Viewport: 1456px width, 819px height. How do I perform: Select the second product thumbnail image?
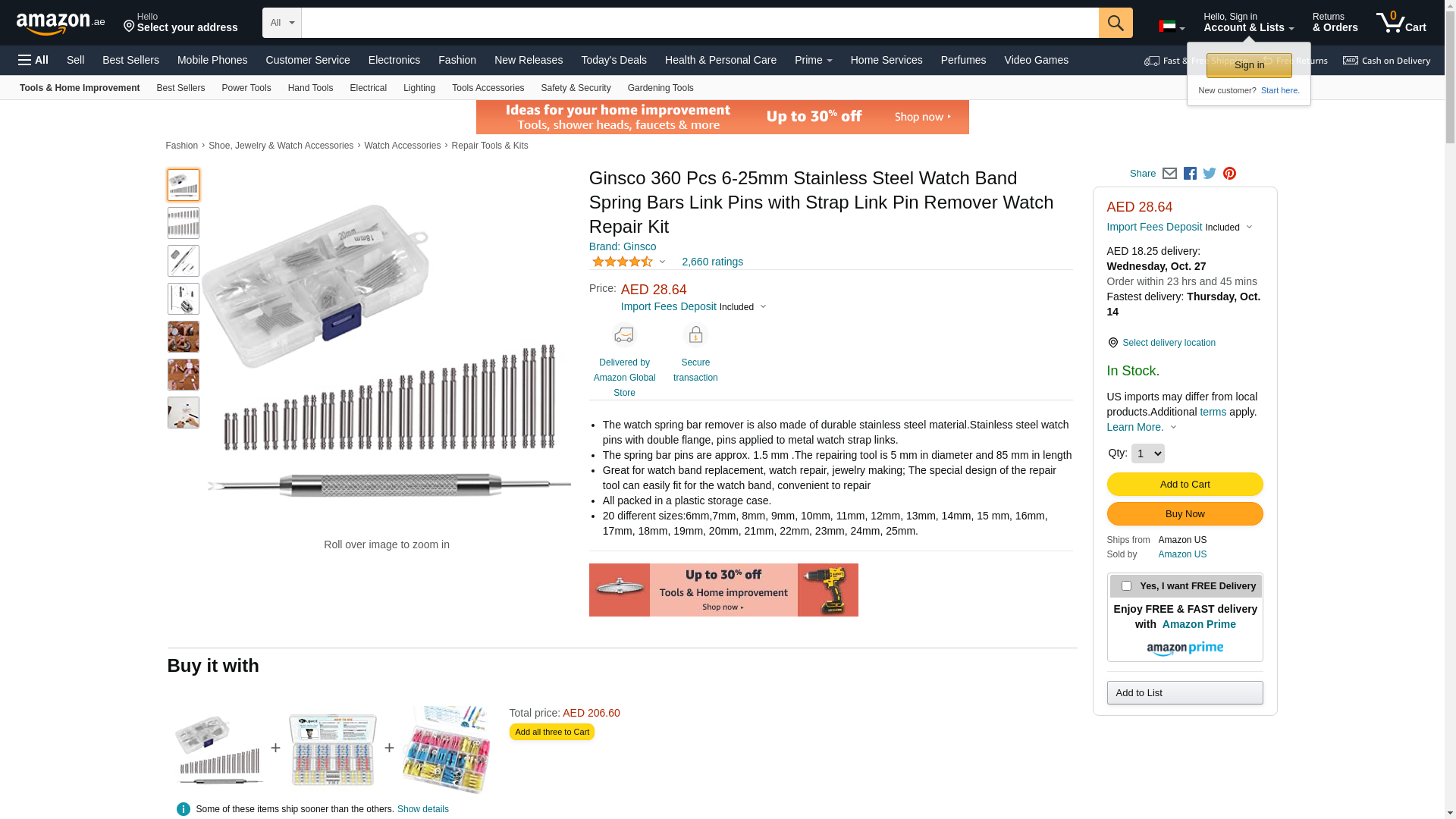tap(184, 223)
